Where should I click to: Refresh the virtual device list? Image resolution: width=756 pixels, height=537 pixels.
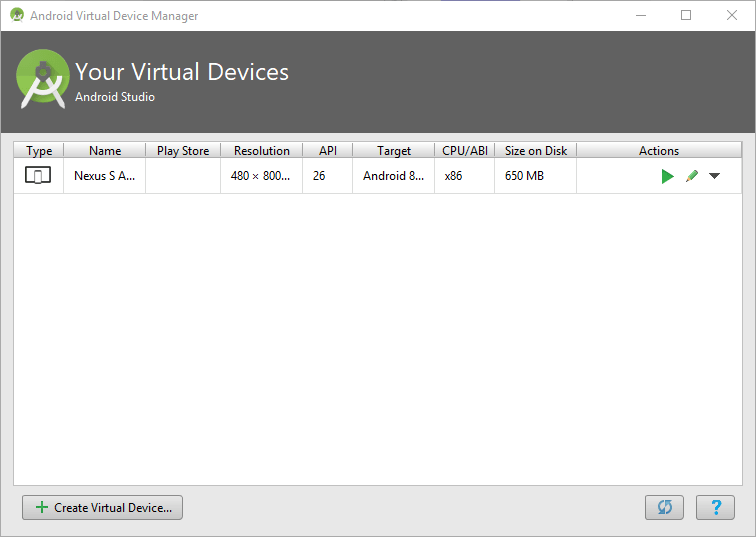[664, 508]
